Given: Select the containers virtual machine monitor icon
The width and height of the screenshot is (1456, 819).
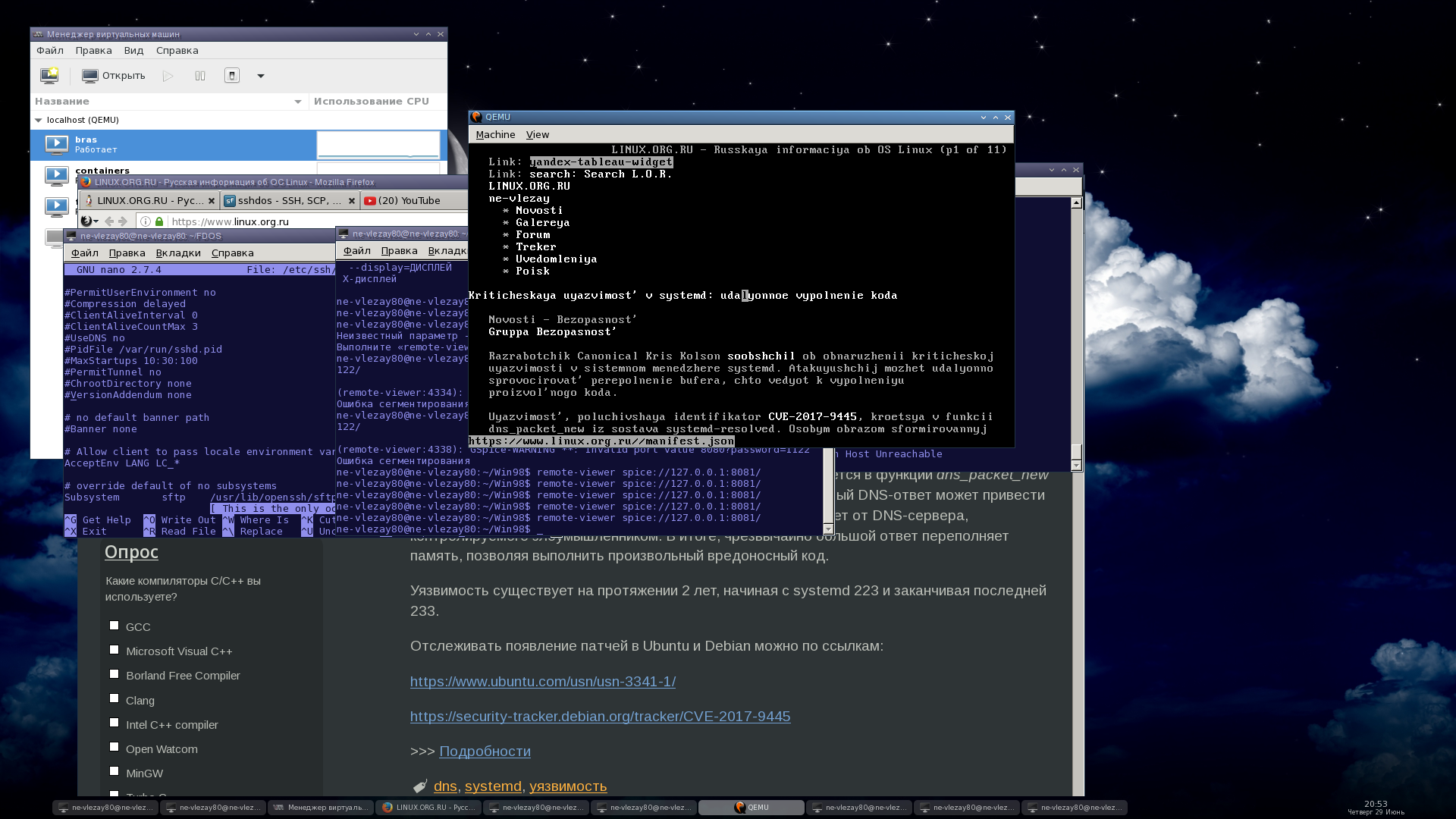Looking at the screenshot, I should coord(57,175).
